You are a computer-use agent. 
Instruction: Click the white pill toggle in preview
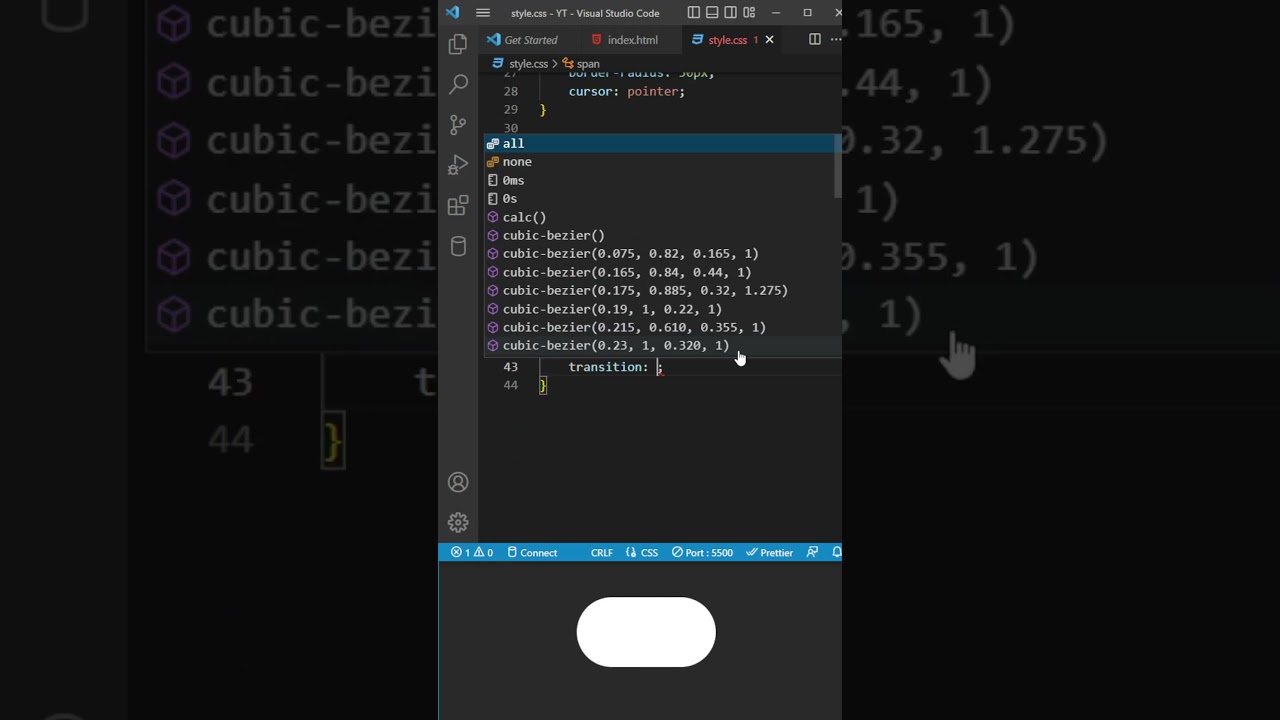coord(646,632)
